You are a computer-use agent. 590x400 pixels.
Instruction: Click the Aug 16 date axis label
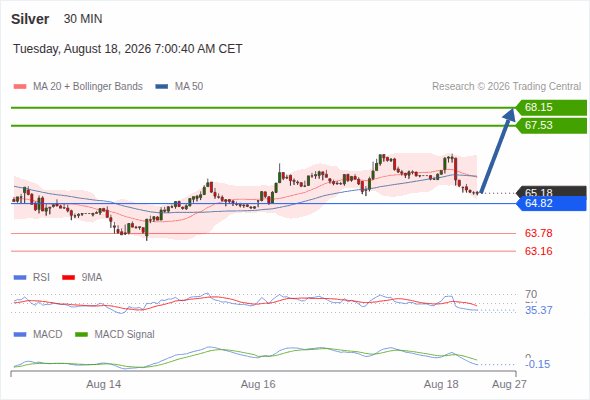(x=258, y=384)
